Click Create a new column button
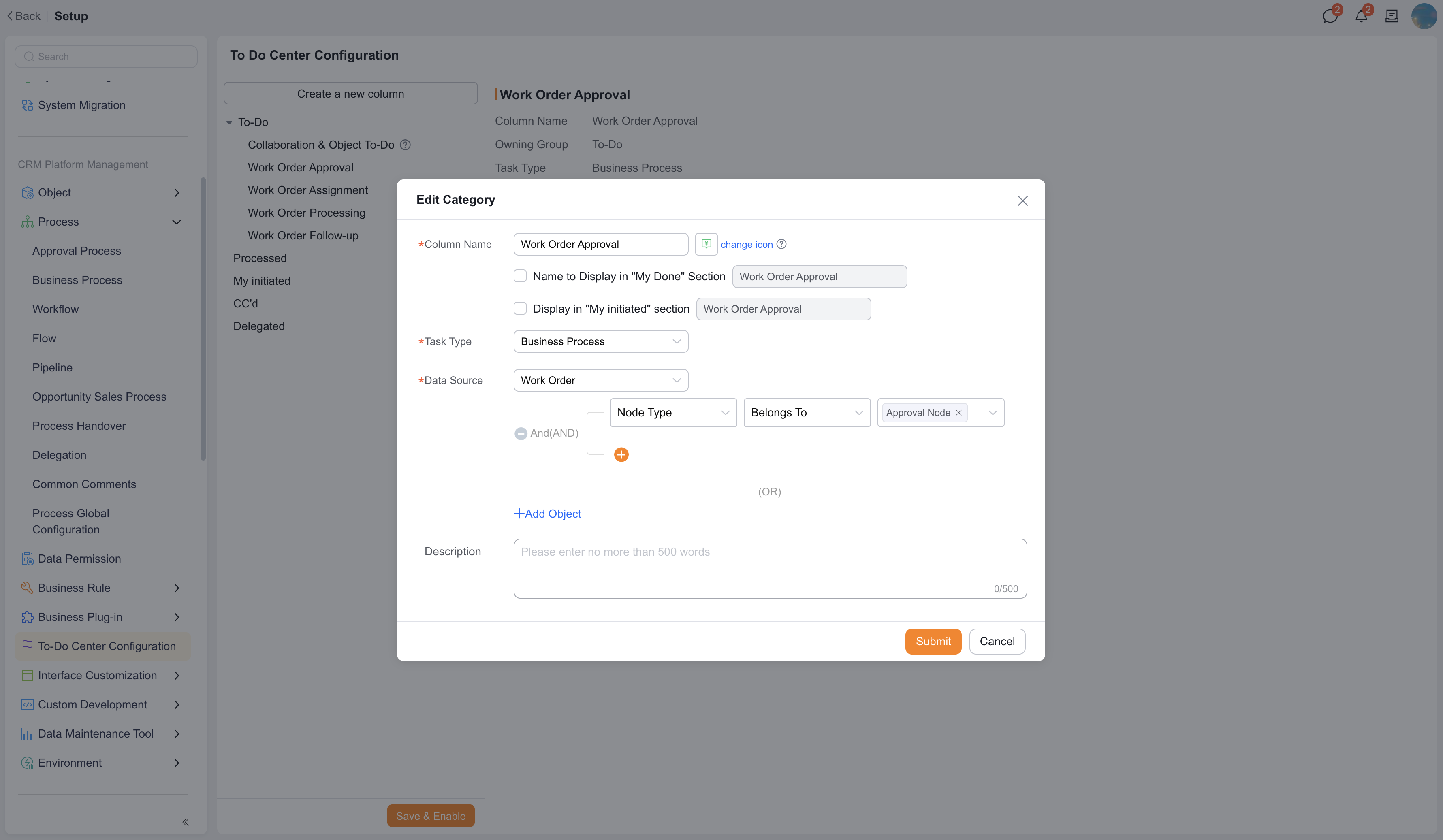Screen dimensions: 1443x840 tap(350, 93)
